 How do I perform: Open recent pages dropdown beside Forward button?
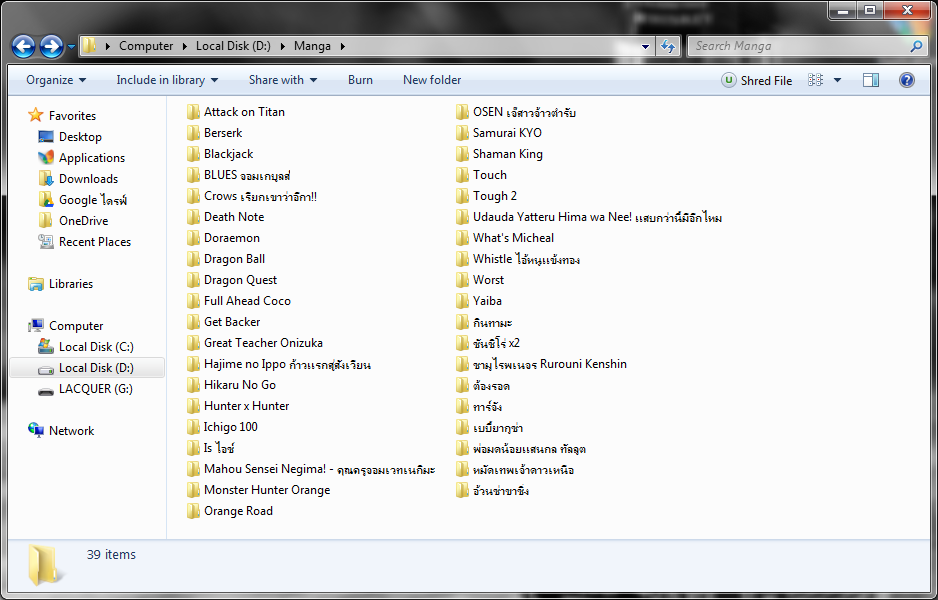click(x=71, y=46)
